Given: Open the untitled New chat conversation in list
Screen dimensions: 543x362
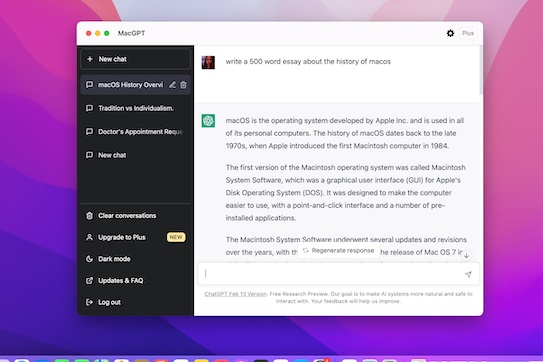Looking at the screenshot, I should pos(135,155).
